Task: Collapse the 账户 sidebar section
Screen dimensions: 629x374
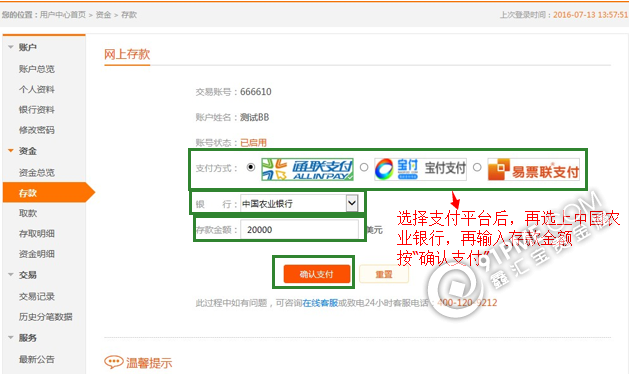Action: [11, 47]
